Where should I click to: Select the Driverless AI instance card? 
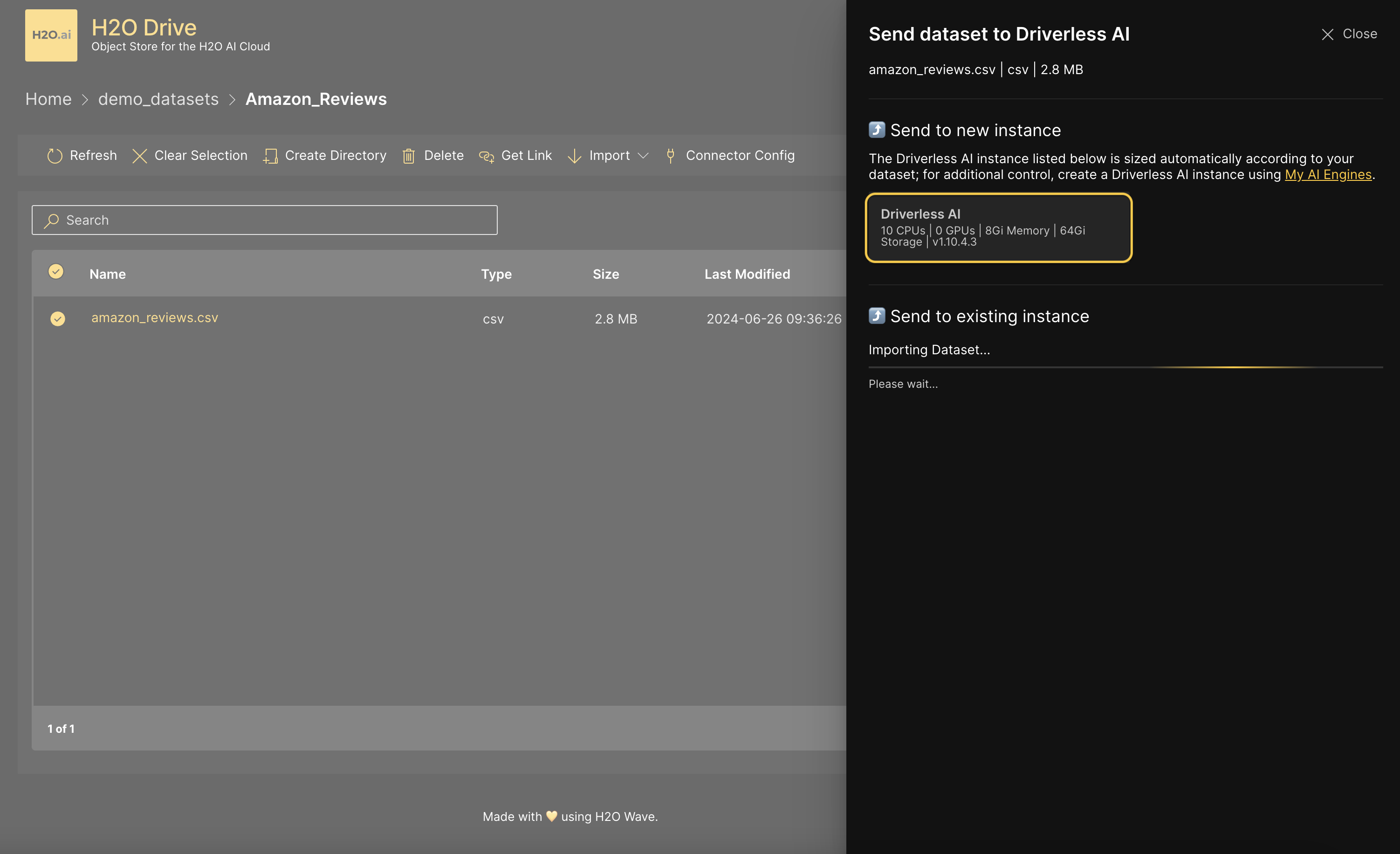tap(998, 228)
